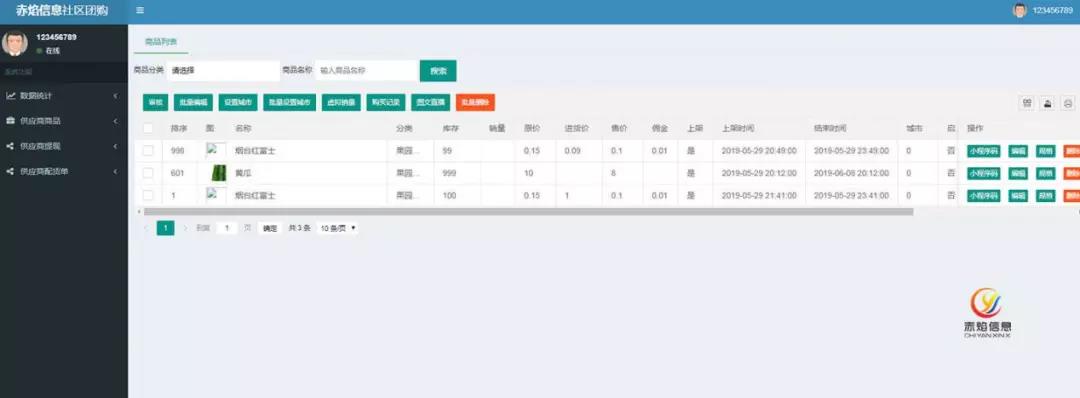Click the green 搜索 button
The height and width of the screenshot is (398, 1080).
(x=438, y=70)
